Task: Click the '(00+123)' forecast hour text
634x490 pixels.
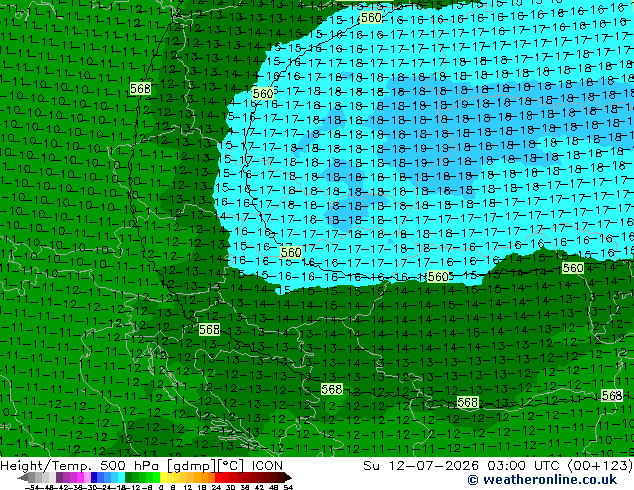Action: click(601, 466)
